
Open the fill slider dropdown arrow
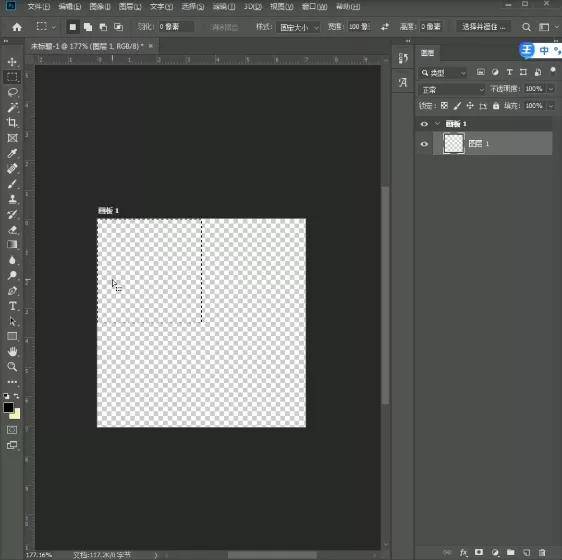point(551,106)
